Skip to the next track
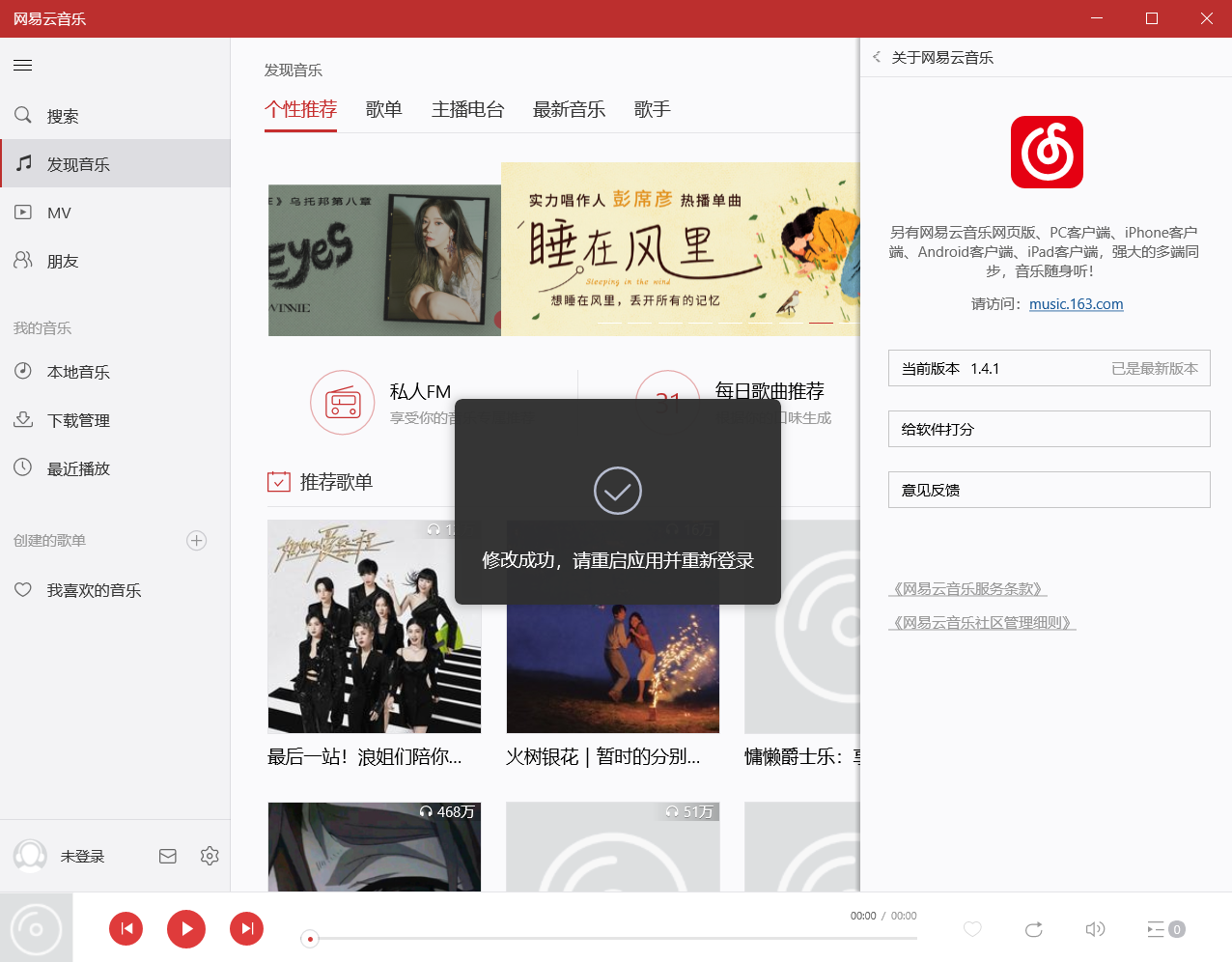 click(246, 929)
